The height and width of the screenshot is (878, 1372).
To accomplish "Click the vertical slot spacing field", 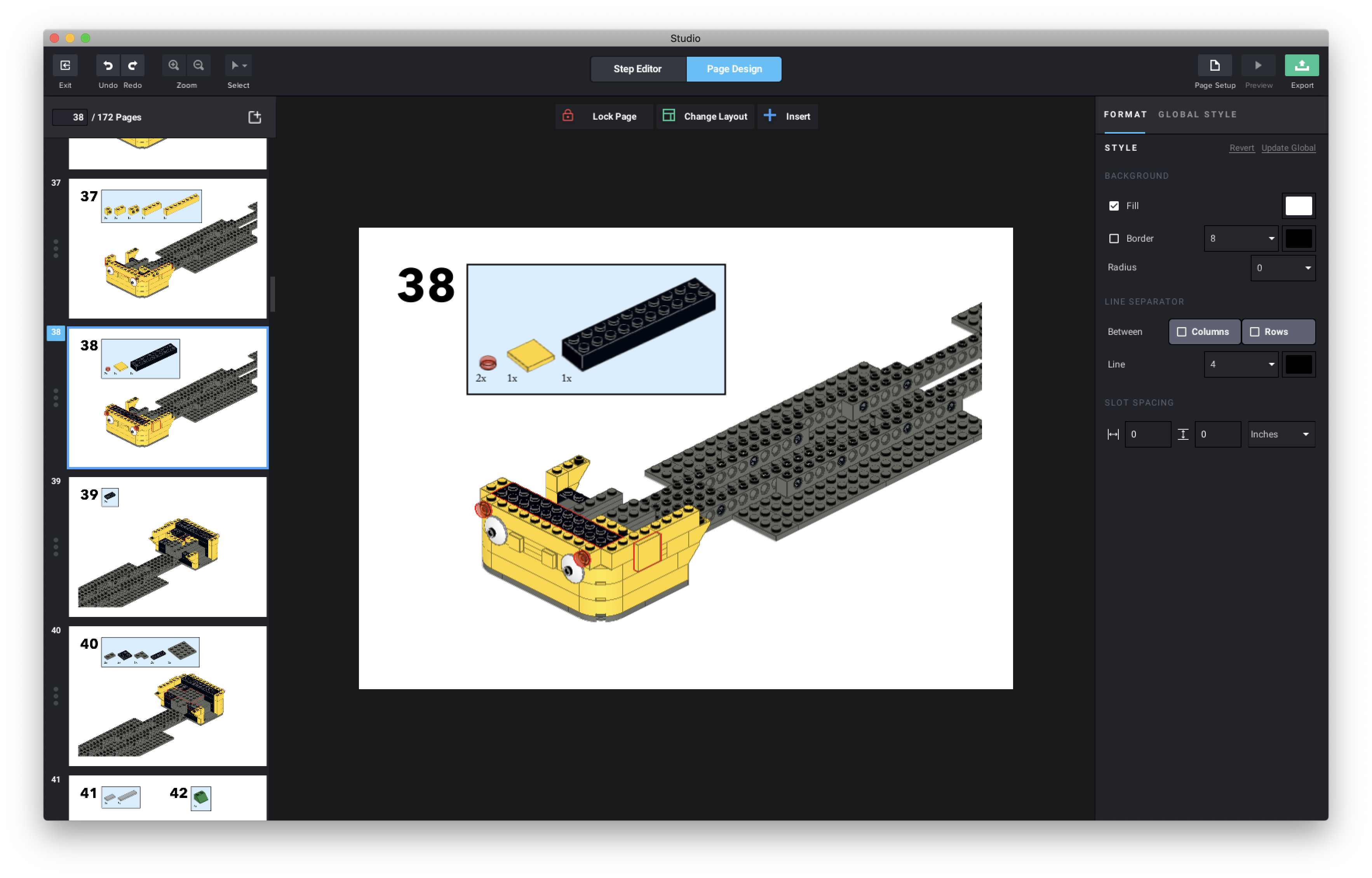I will click(1217, 434).
